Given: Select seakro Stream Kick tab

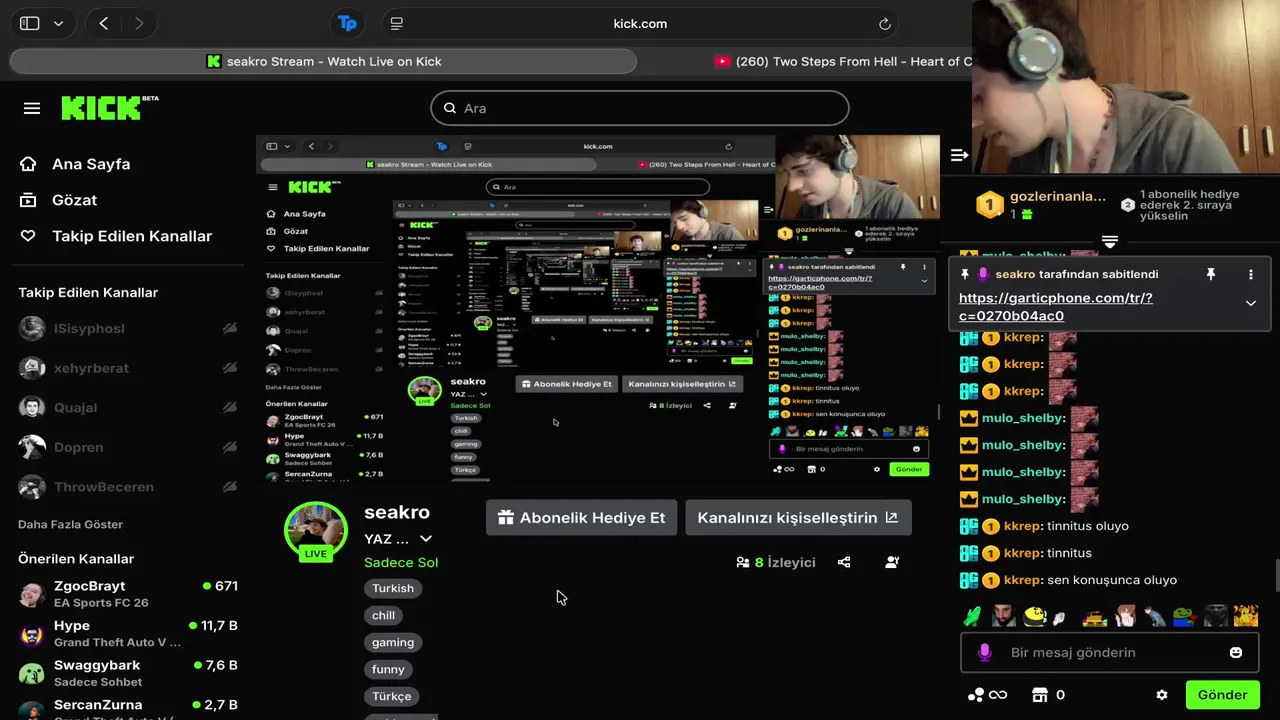Looking at the screenshot, I should pyautogui.click(x=323, y=61).
